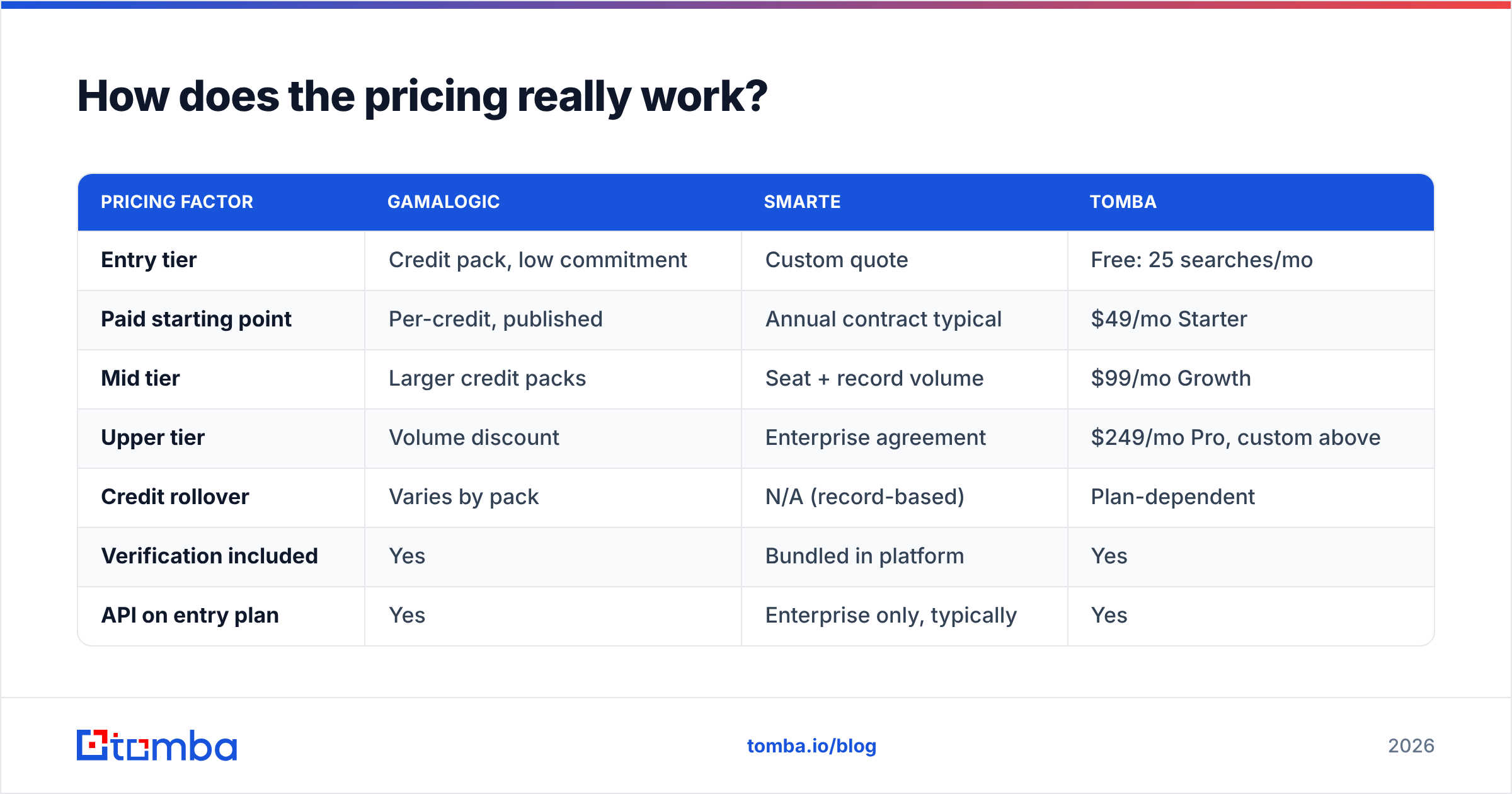Open the tomba.io/blog link

point(811,746)
